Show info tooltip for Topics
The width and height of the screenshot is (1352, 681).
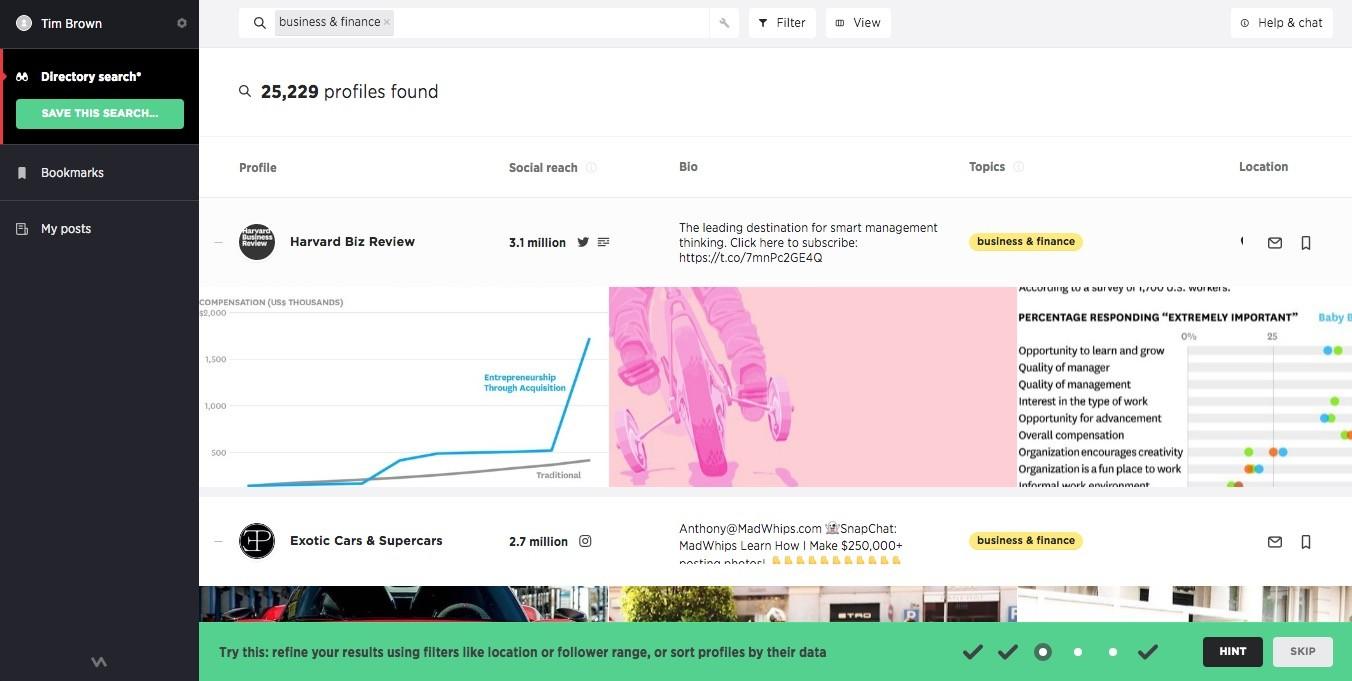[1019, 167]
